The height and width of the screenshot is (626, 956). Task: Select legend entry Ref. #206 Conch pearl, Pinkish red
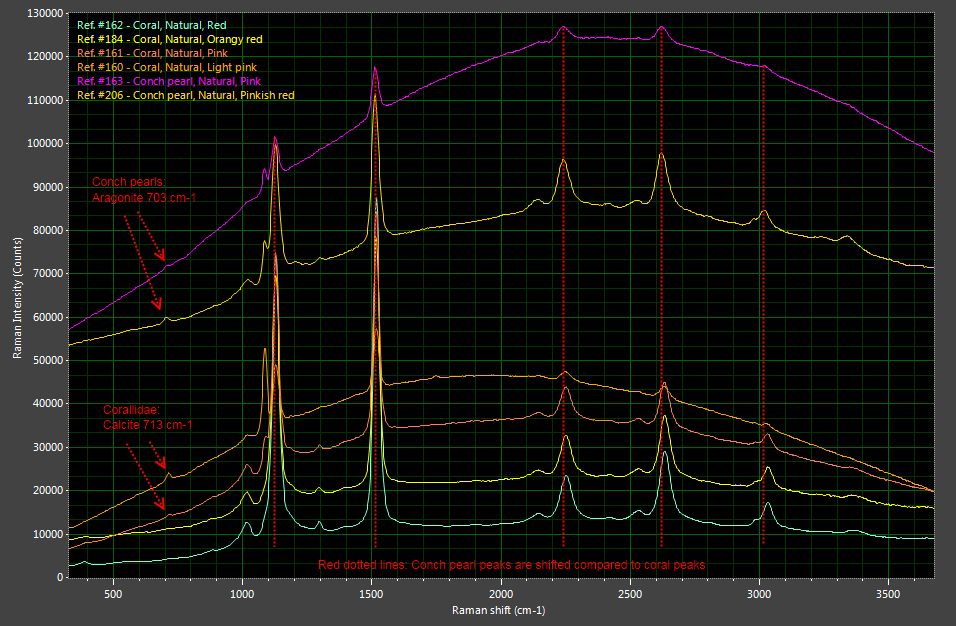point(186,96)
